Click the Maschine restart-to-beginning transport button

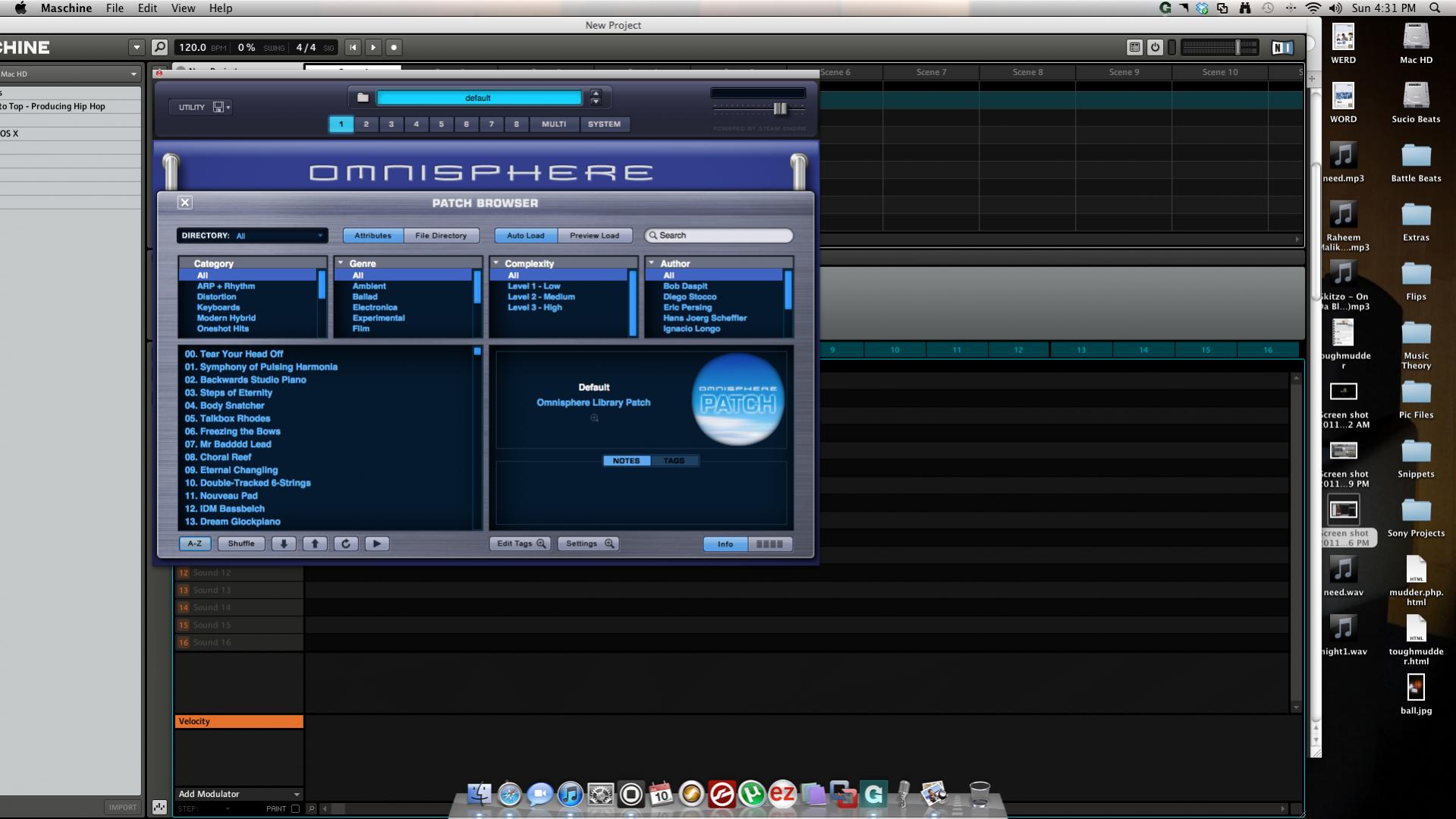tap(353, 47)
